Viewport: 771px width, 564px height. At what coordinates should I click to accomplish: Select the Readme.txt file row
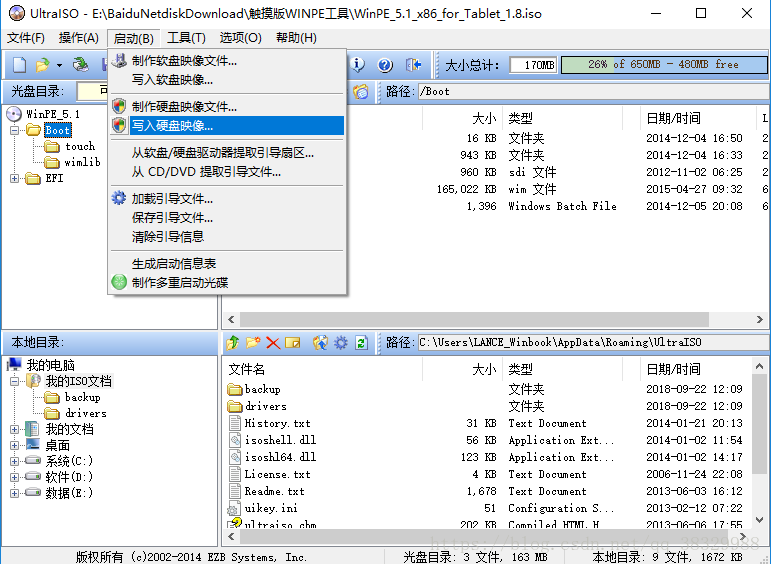(489, 491)
